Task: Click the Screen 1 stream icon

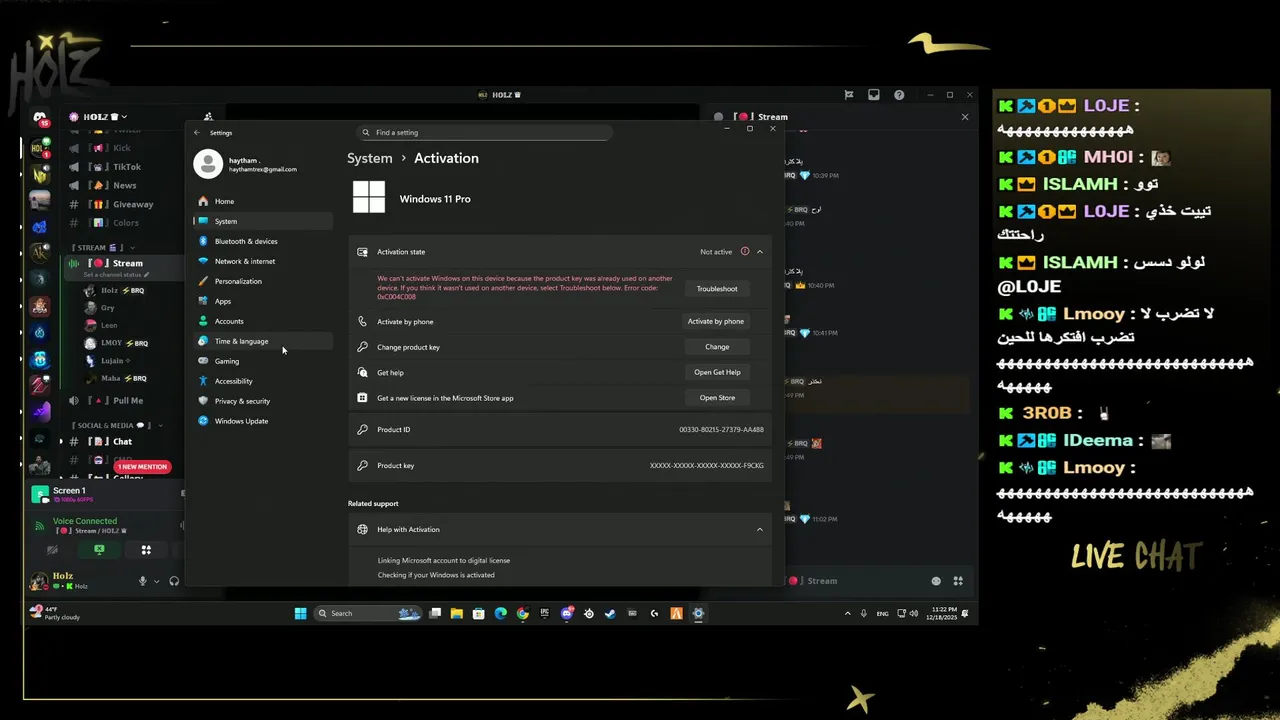Action: click(40, 494)
